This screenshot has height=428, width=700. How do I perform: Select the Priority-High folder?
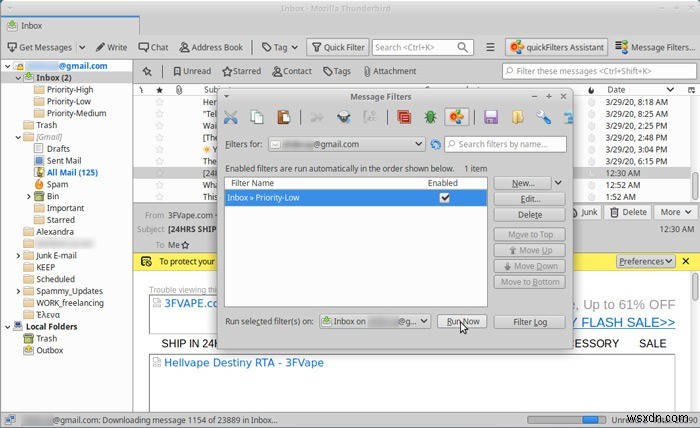(70, 90)
